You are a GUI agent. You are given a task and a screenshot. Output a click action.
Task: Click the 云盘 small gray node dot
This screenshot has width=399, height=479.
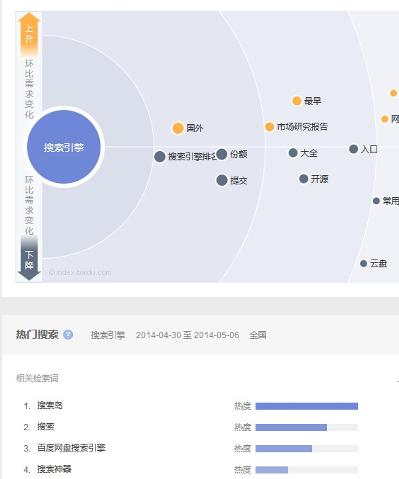point(364,263)
